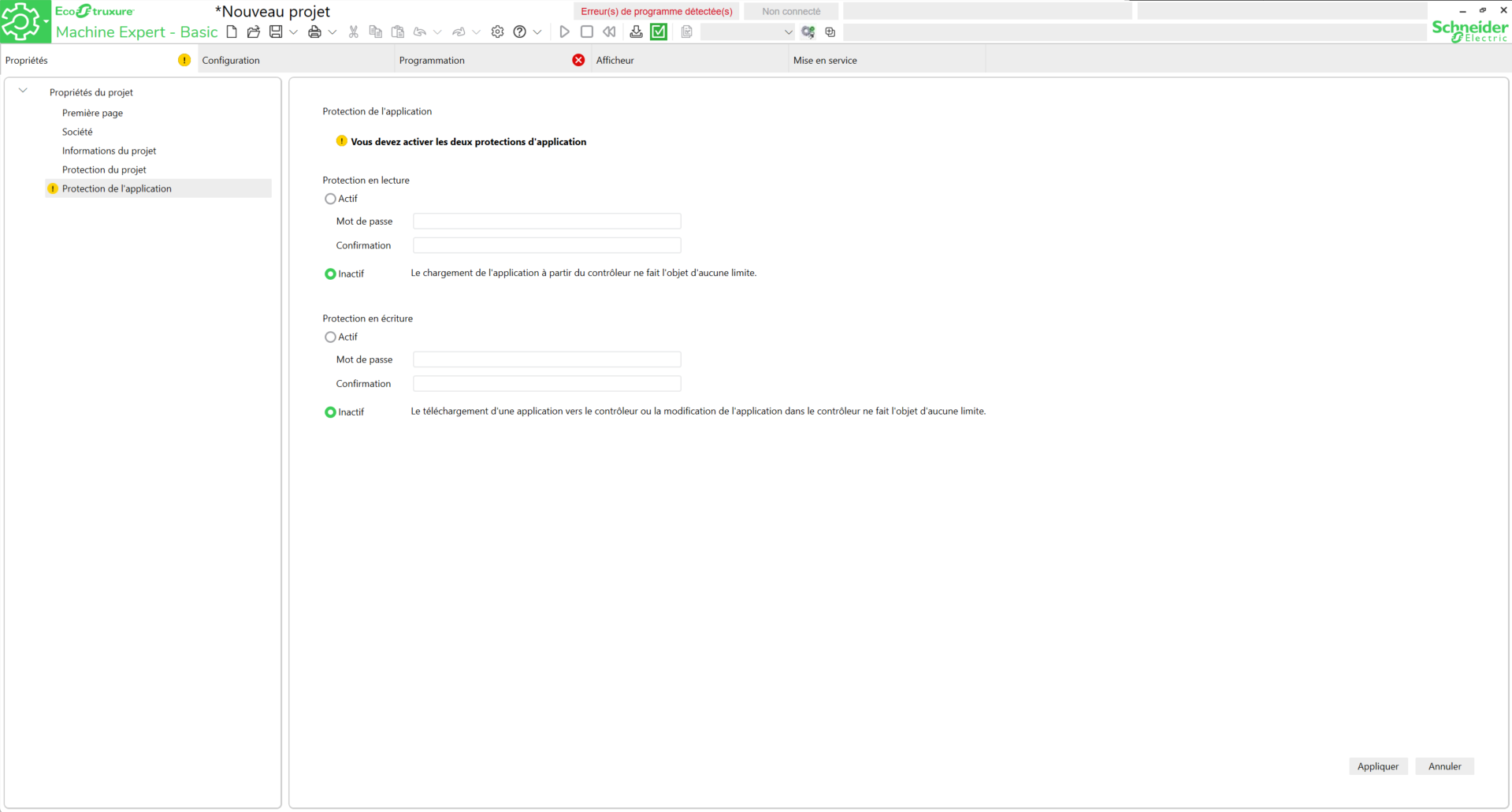1512x812 pixels.
Task: Click the download-to-controller icon
Action: click(x=636, y=32)
